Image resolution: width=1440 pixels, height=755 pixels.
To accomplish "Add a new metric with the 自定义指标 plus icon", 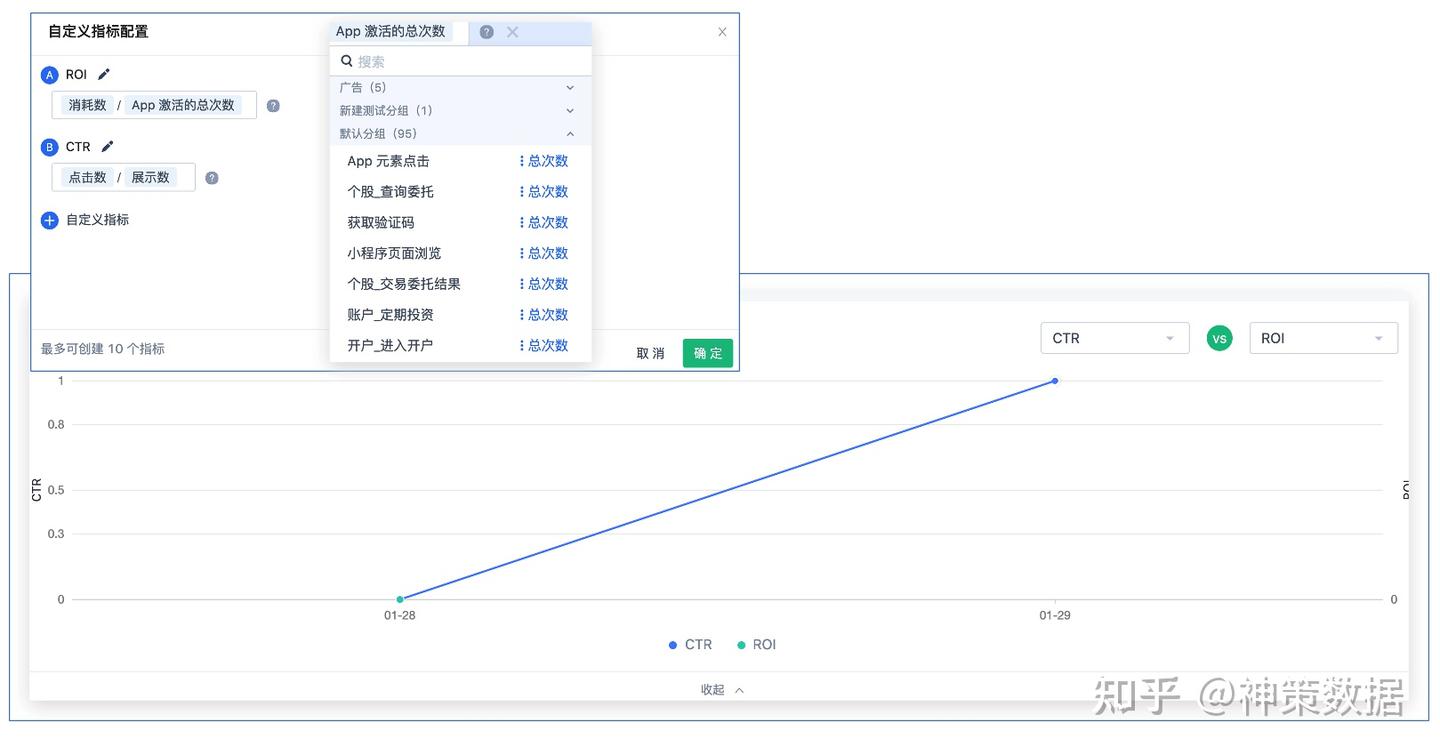I will 49,220.
